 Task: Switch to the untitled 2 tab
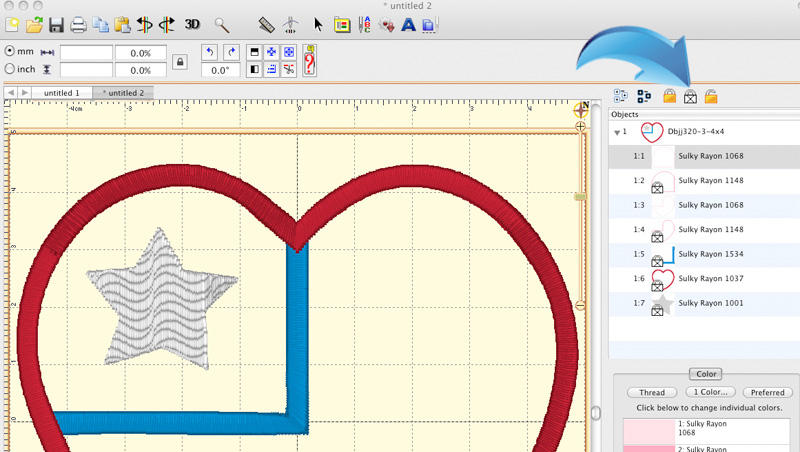point(123,93)
